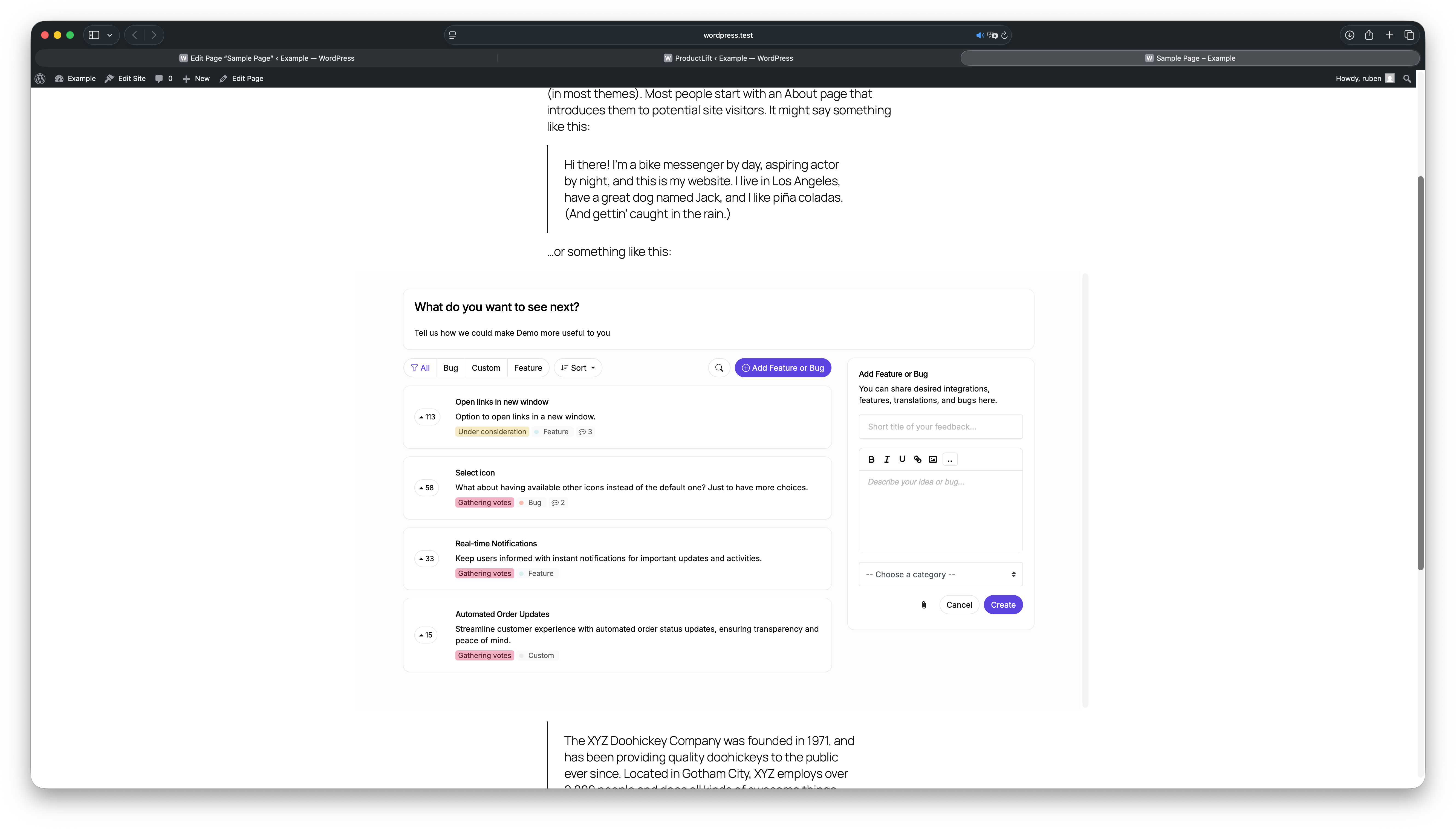Click the Feature tag on Real-time Notifications post
The image size is (1456, 829).
[537, 573]
